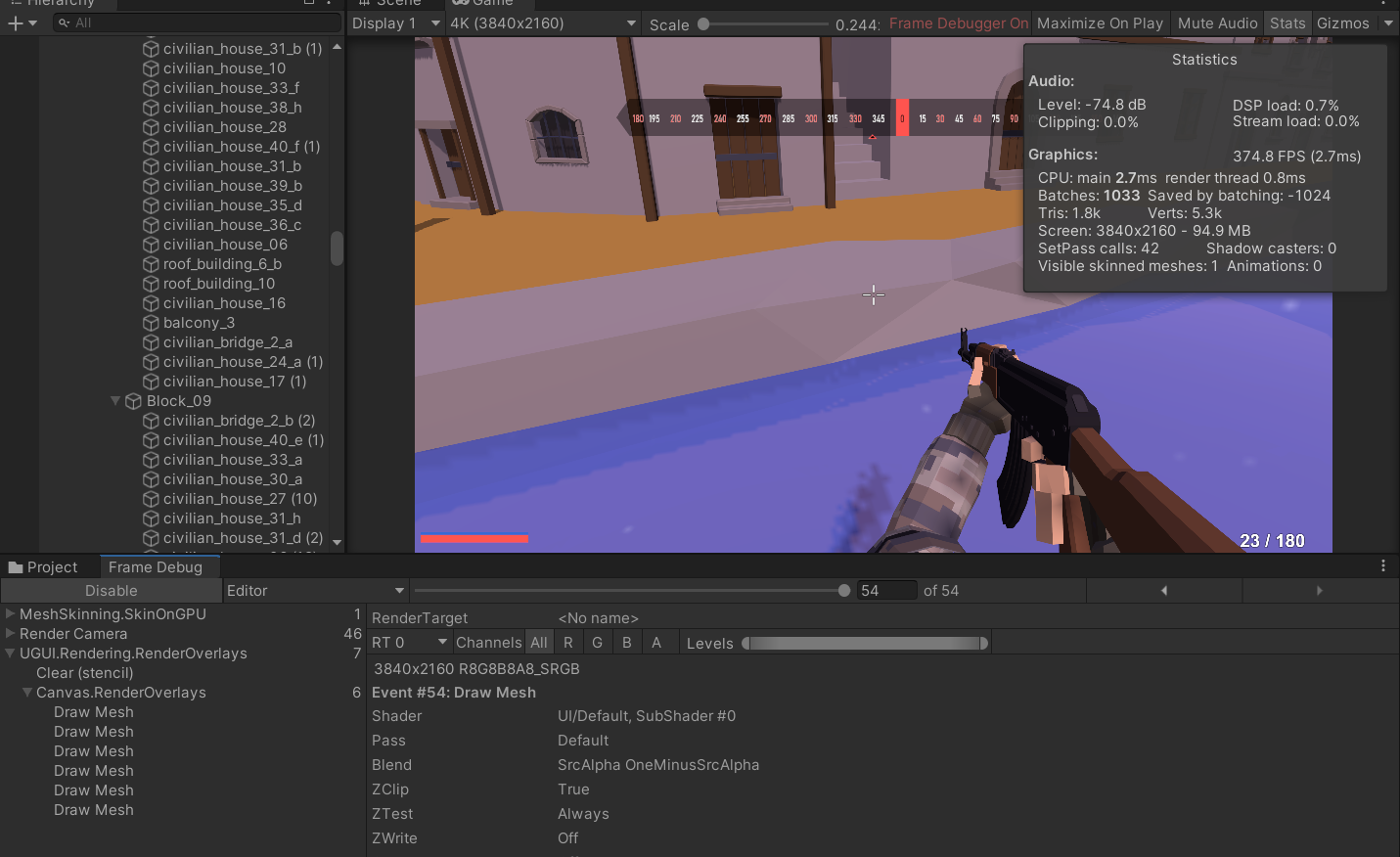Select All channels toggle
The height and width of the screenshot is (857, 1400).
click(x=539, y=643)
